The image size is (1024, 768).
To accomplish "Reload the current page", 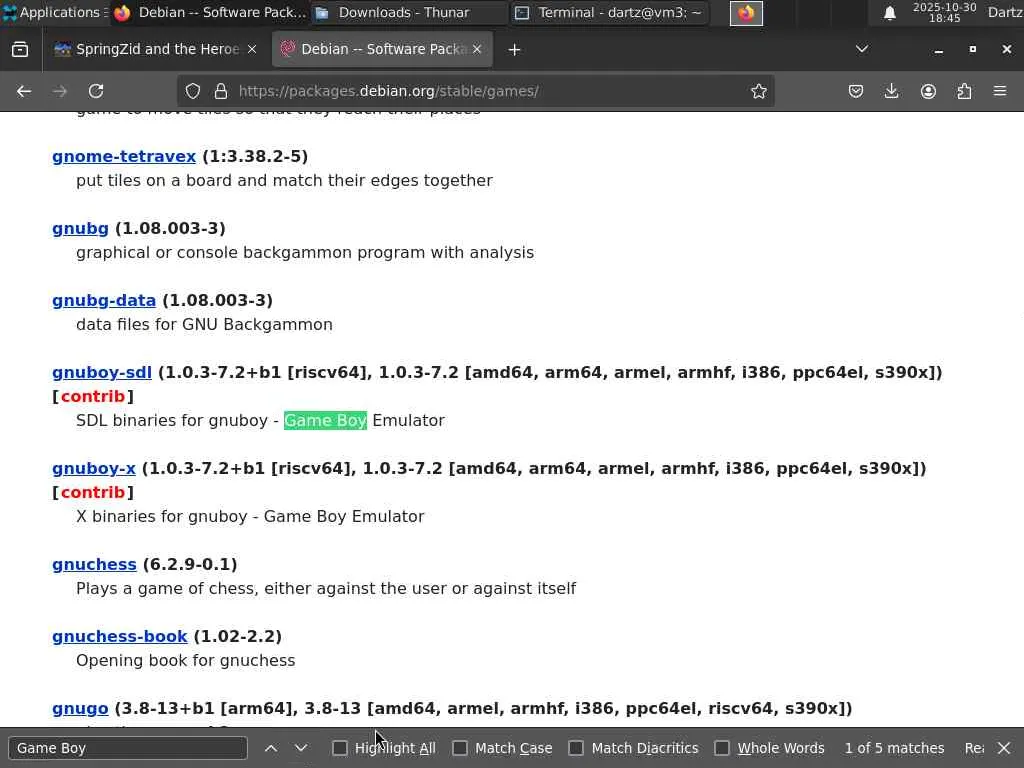I will (x=96, y=91).
